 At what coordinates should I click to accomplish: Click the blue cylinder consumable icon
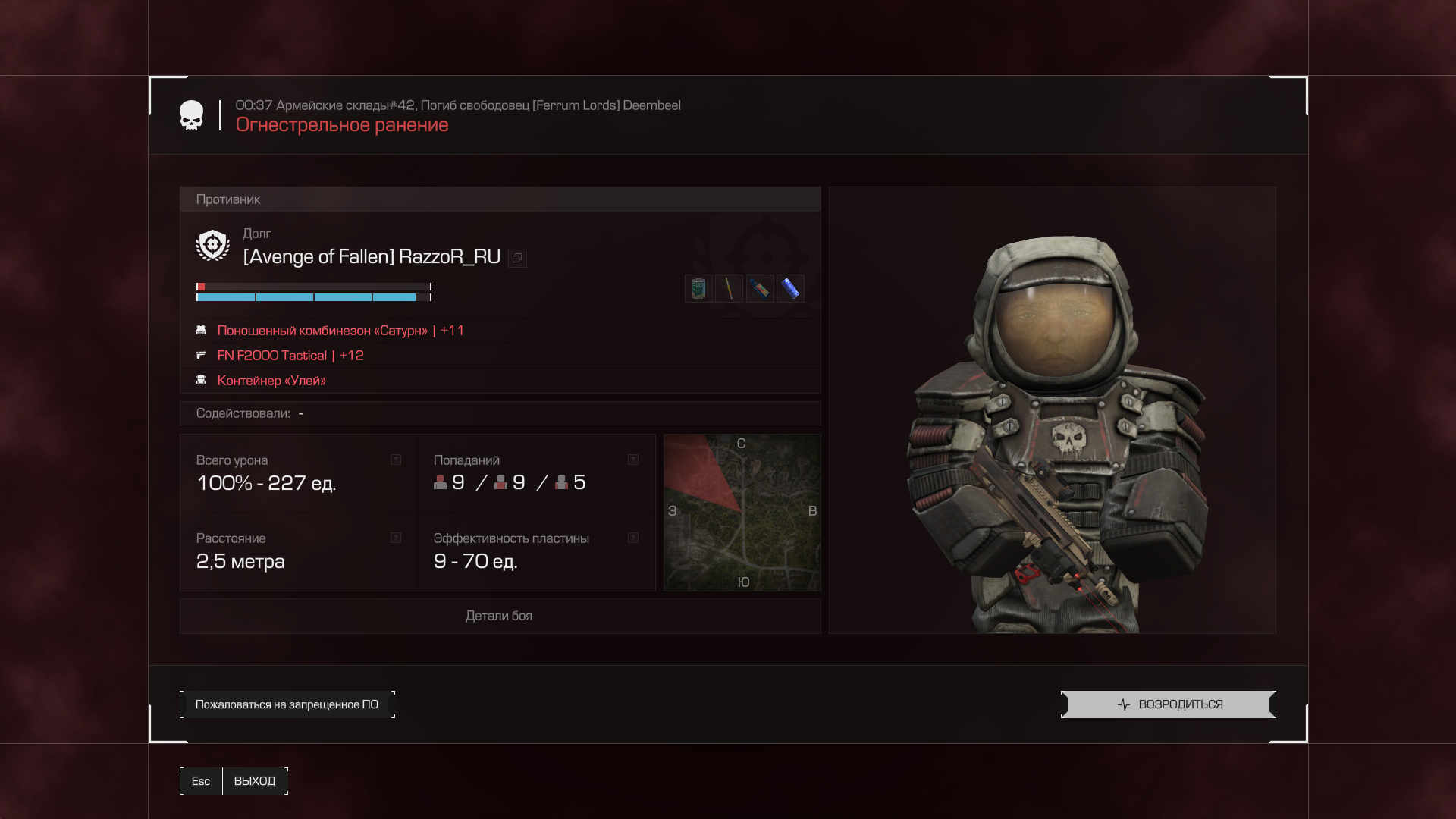[790, 288]
